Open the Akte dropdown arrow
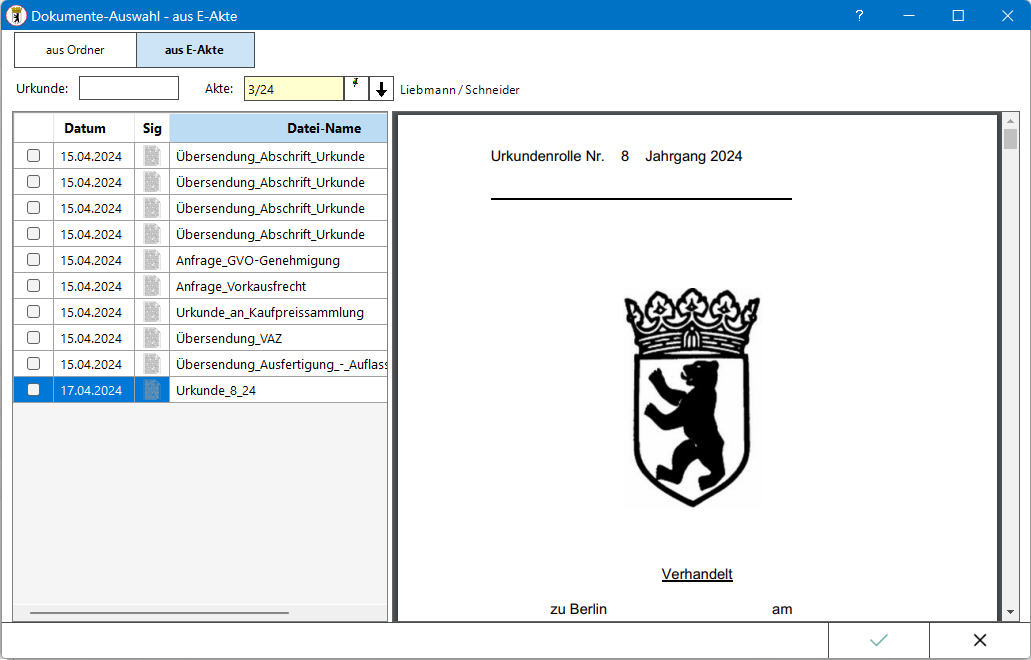The image size is (1031, 660). click(381, 89)
